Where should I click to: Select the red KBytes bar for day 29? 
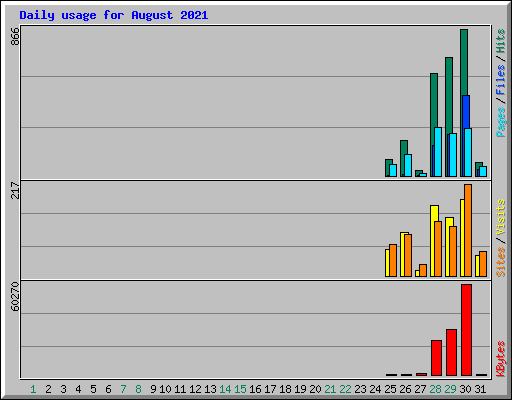click(x=451, y=353)
